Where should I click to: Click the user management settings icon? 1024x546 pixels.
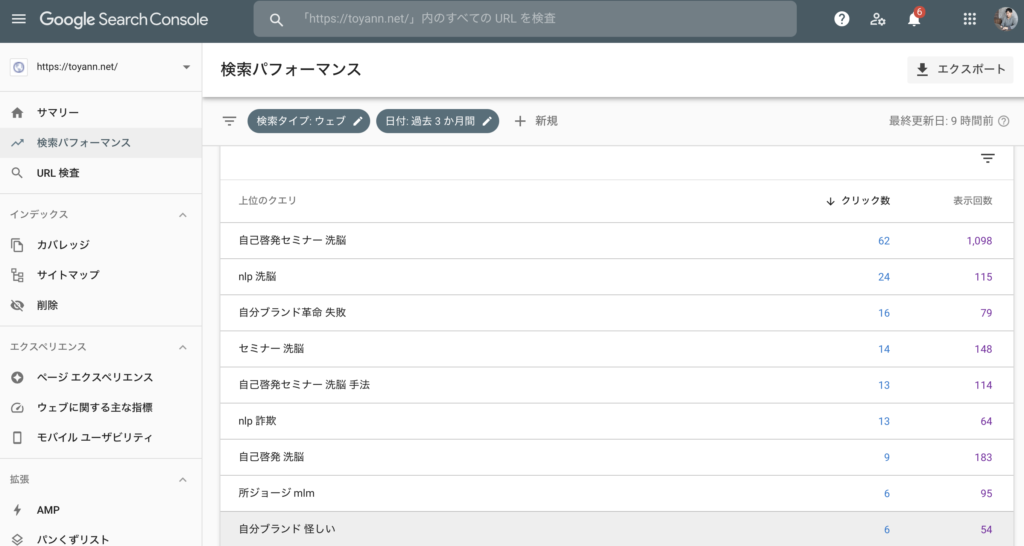pos(878,19)
